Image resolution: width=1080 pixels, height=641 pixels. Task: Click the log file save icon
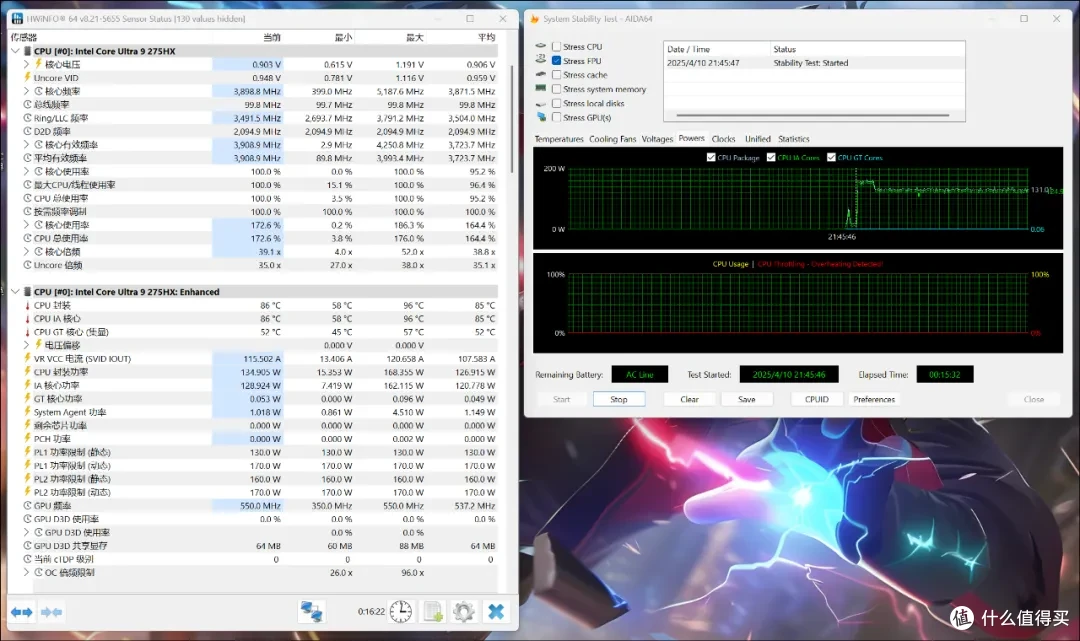433,611
